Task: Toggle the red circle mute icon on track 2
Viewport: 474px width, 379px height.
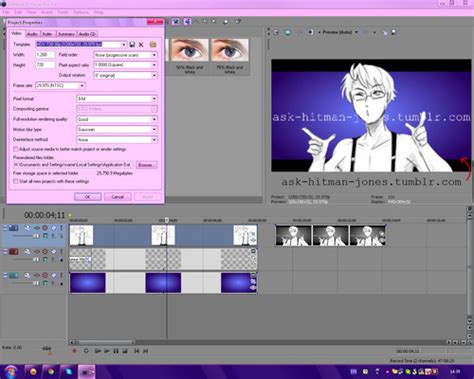Action: point(45,252)
